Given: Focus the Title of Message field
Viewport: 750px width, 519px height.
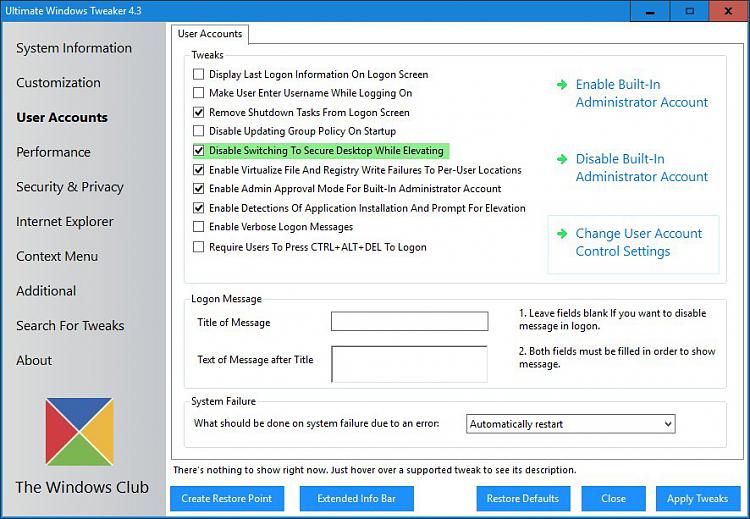Looking at the screenshot, I should pos(409,321).
